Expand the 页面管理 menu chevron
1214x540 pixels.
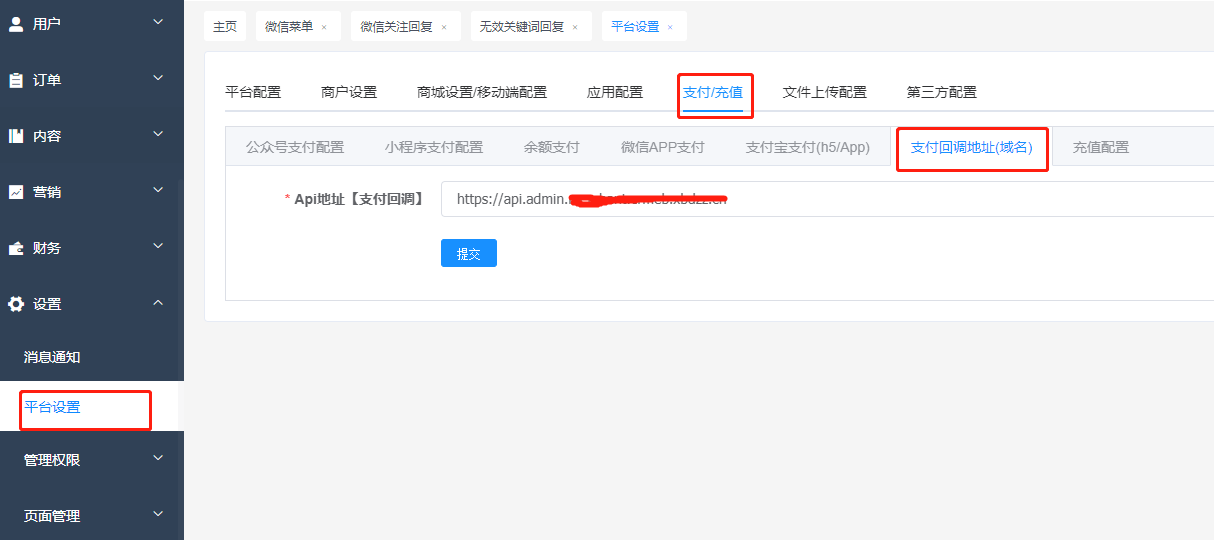pos(158,514)
